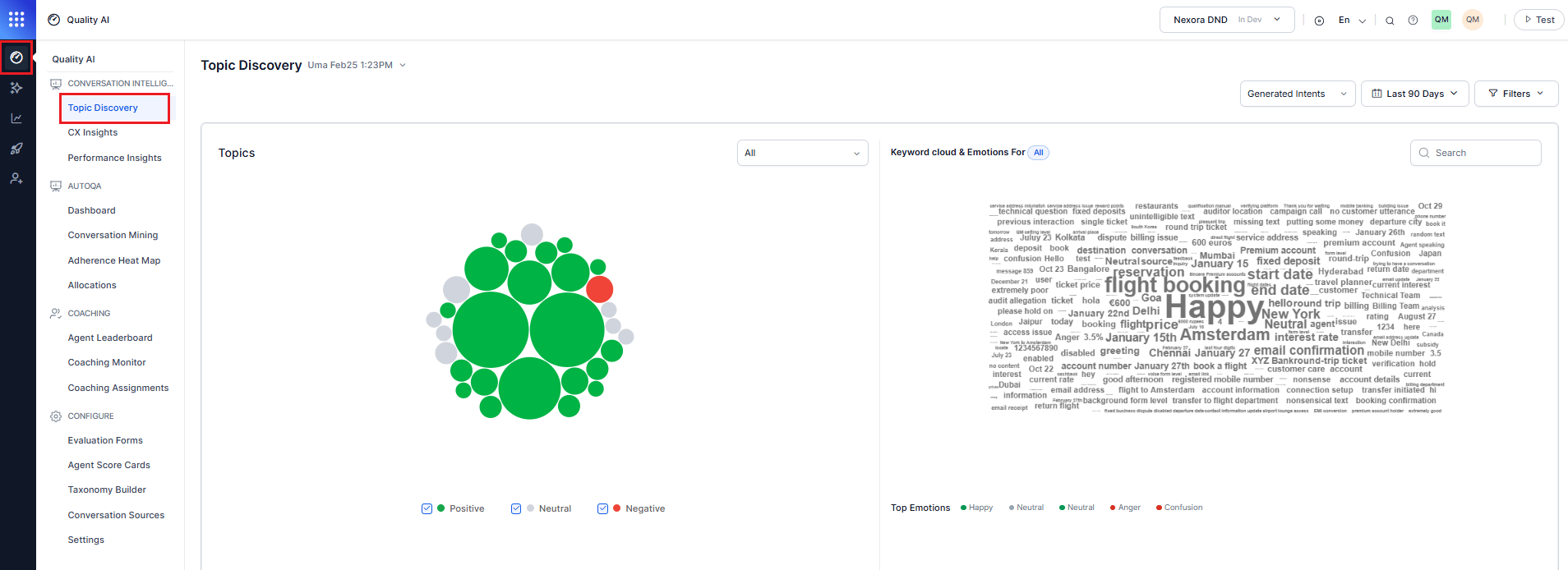This screenshot has width=1568, height=570.
Task: Toggle the Negative sentiment checkbox
Action: [602, 508]
